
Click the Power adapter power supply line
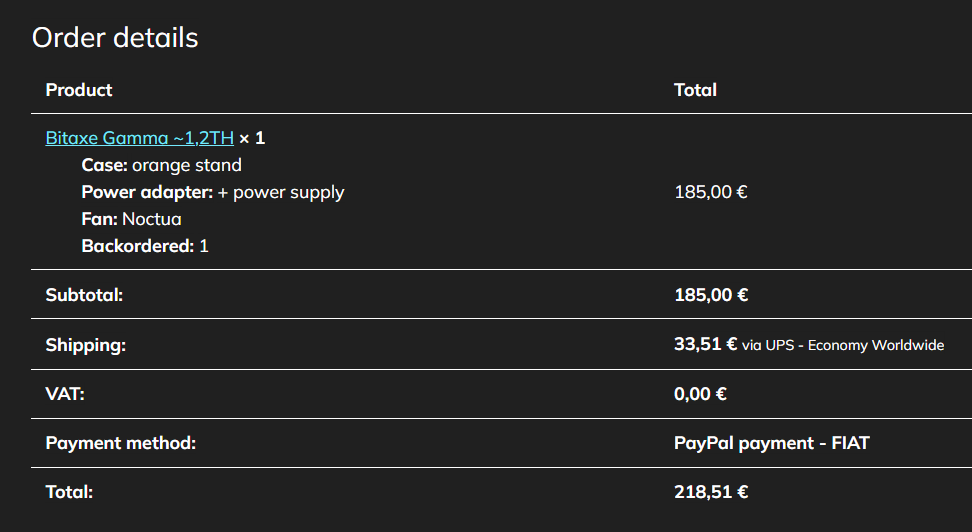click(x=213, y=192)
